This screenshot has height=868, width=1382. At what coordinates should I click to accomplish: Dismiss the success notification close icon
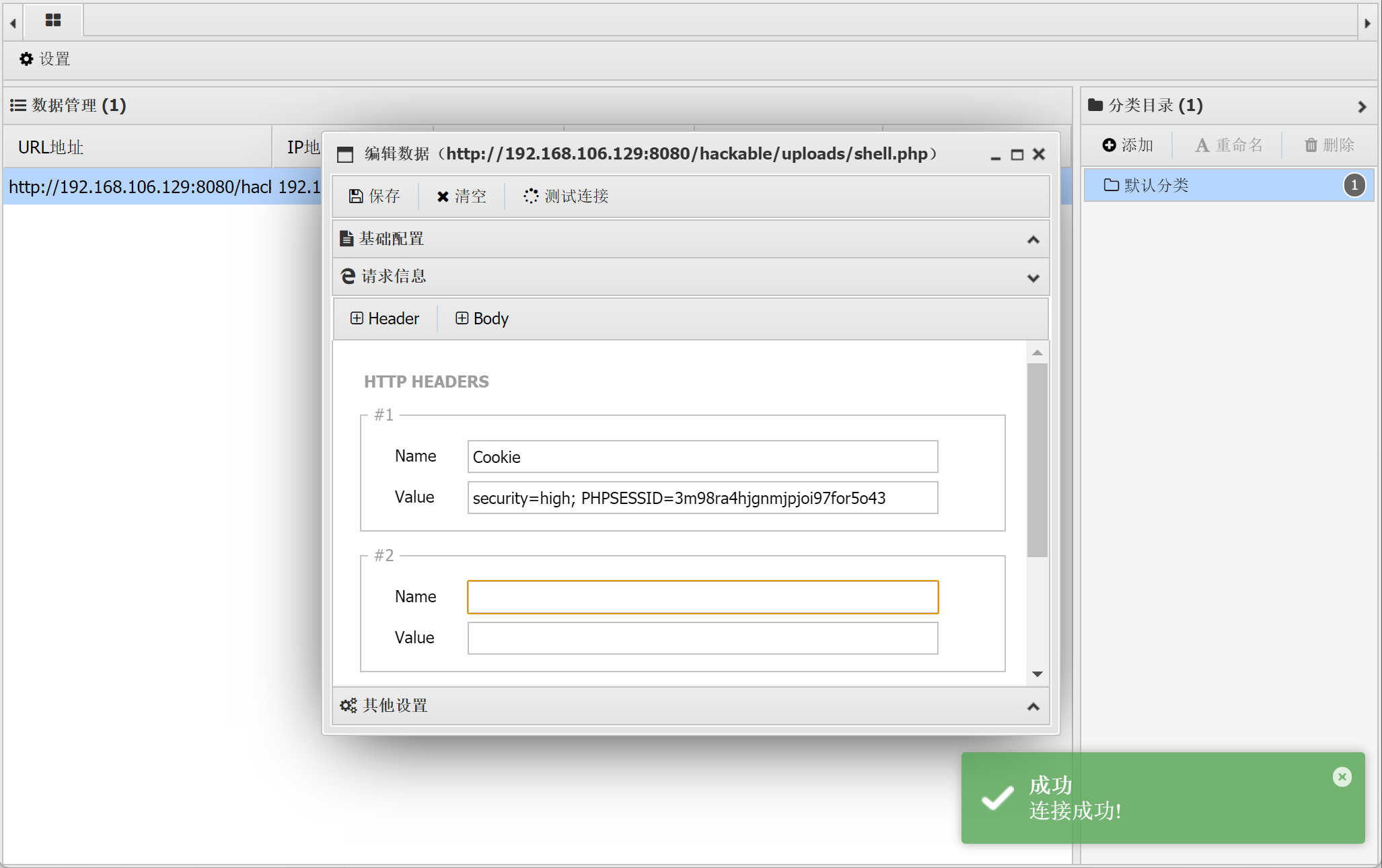(x=1342, y=777)
